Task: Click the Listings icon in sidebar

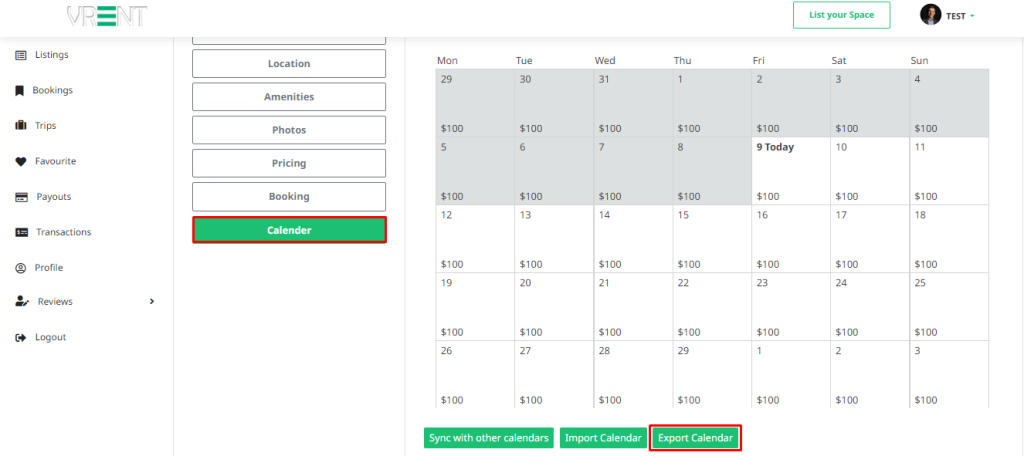Action: 20,55
